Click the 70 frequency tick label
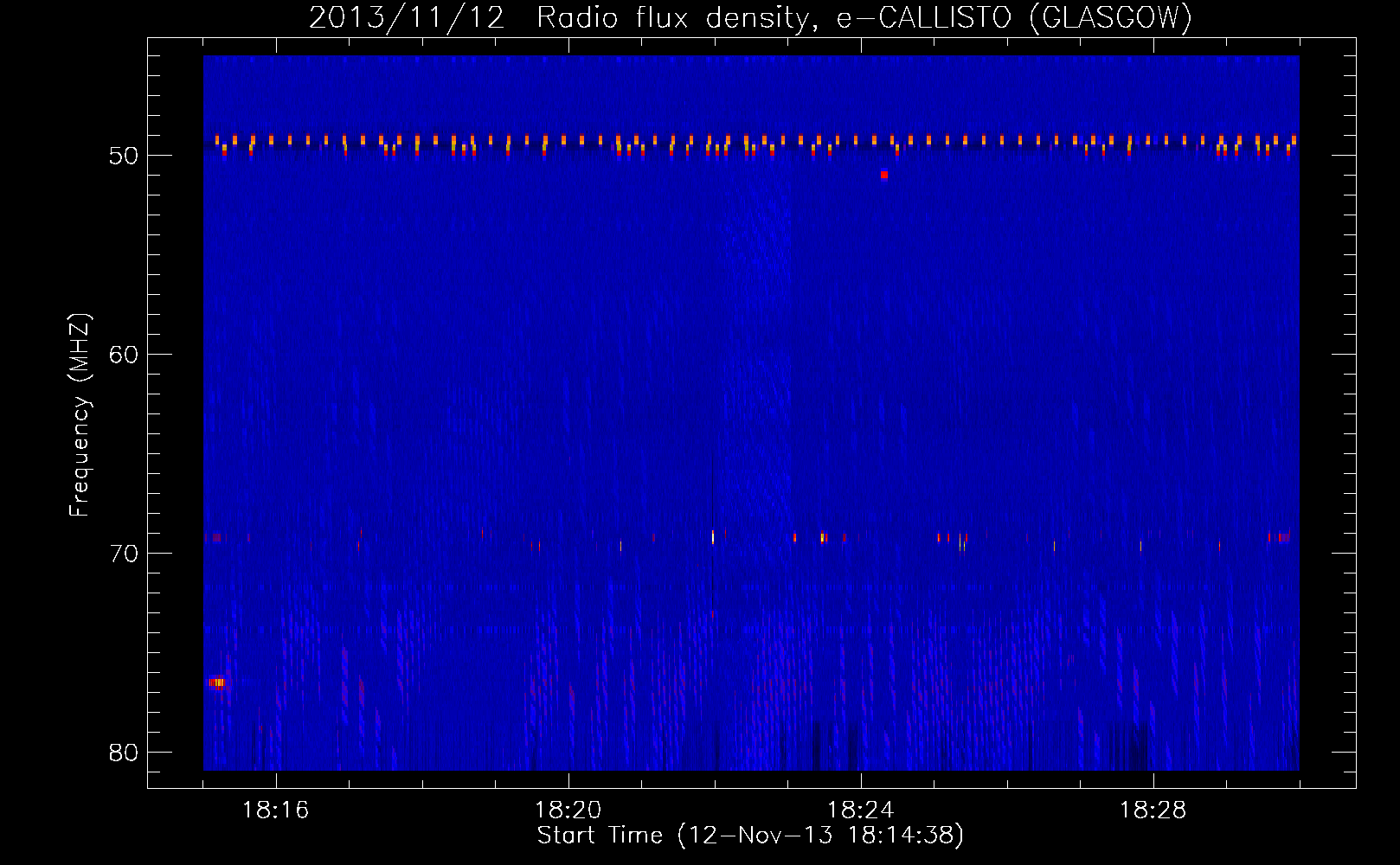The image size is (1400, 865). (124, 554)
